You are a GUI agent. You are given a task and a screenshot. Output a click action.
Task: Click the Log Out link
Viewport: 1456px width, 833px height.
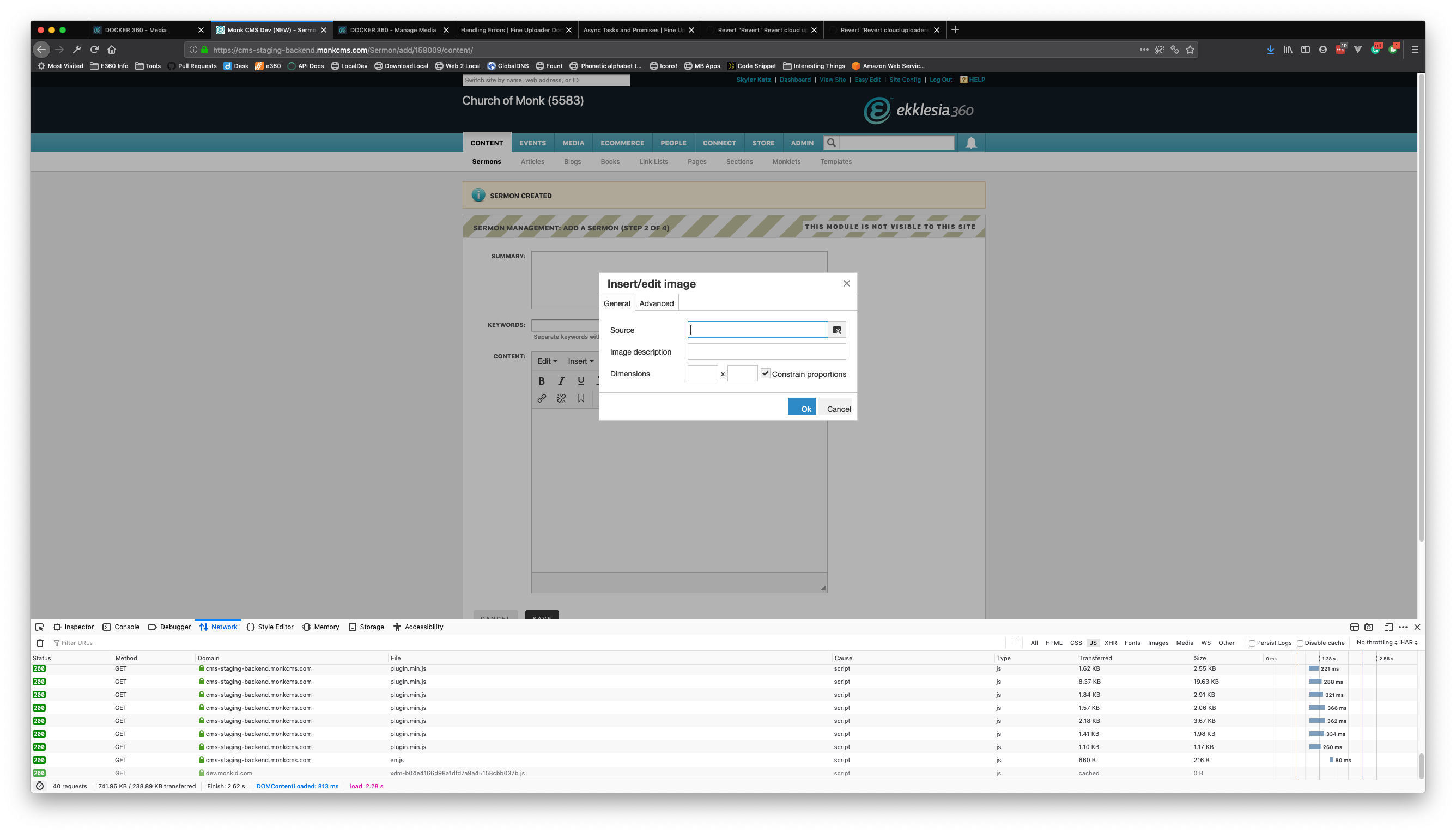coord(940,80)
